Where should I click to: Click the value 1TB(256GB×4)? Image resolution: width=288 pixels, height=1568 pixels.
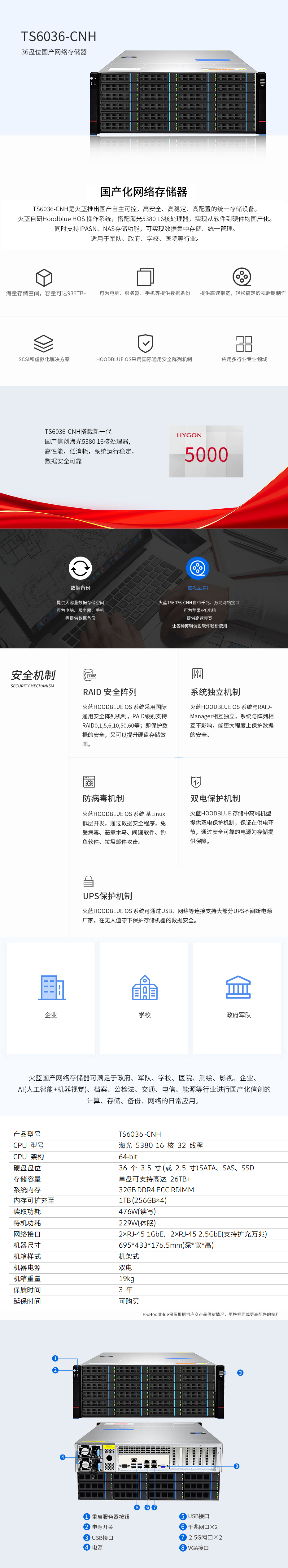pos(142,1201)
